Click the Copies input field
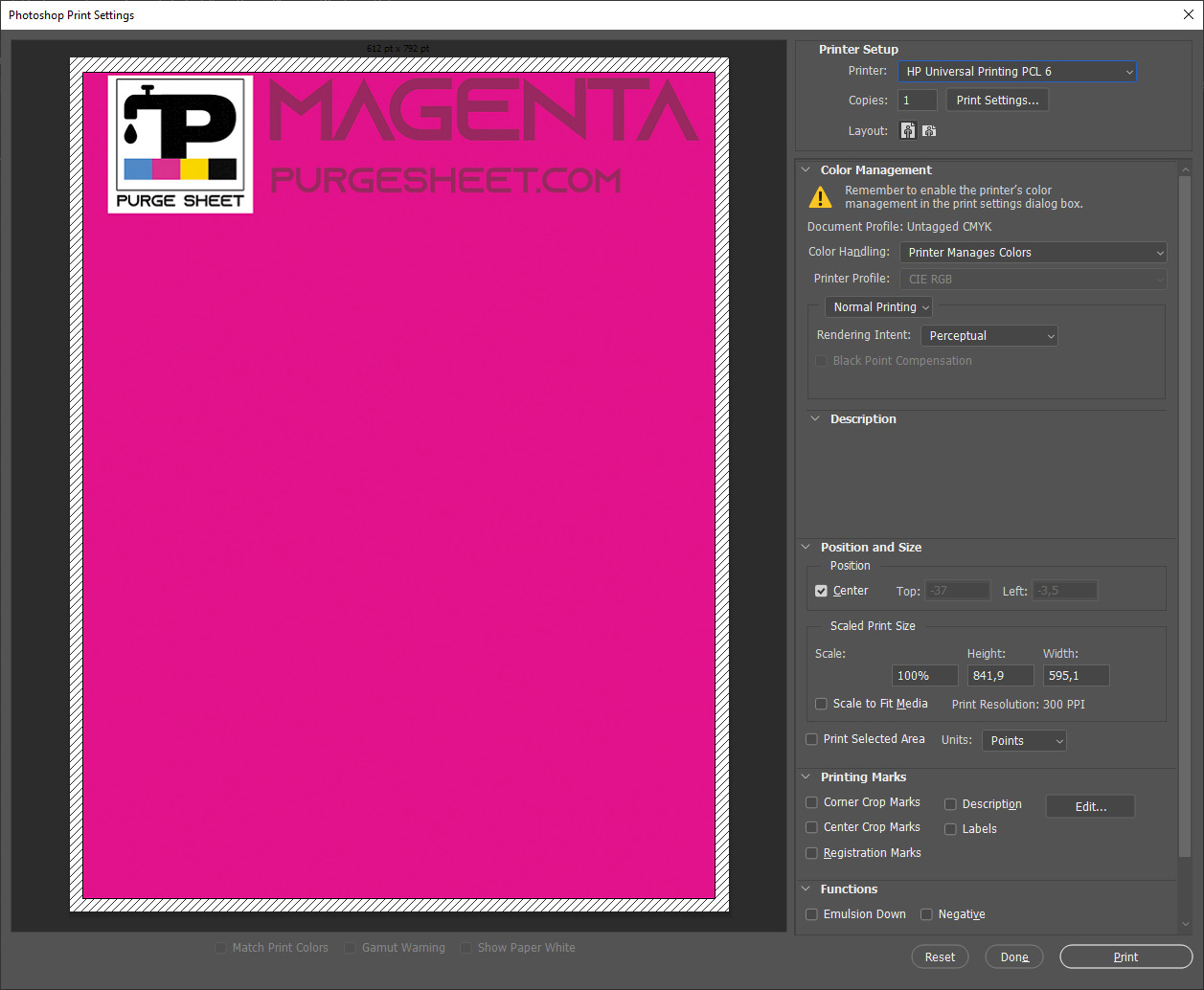Image resolution: width=1204 pixels, height=990 pixels. pos(918,101)
